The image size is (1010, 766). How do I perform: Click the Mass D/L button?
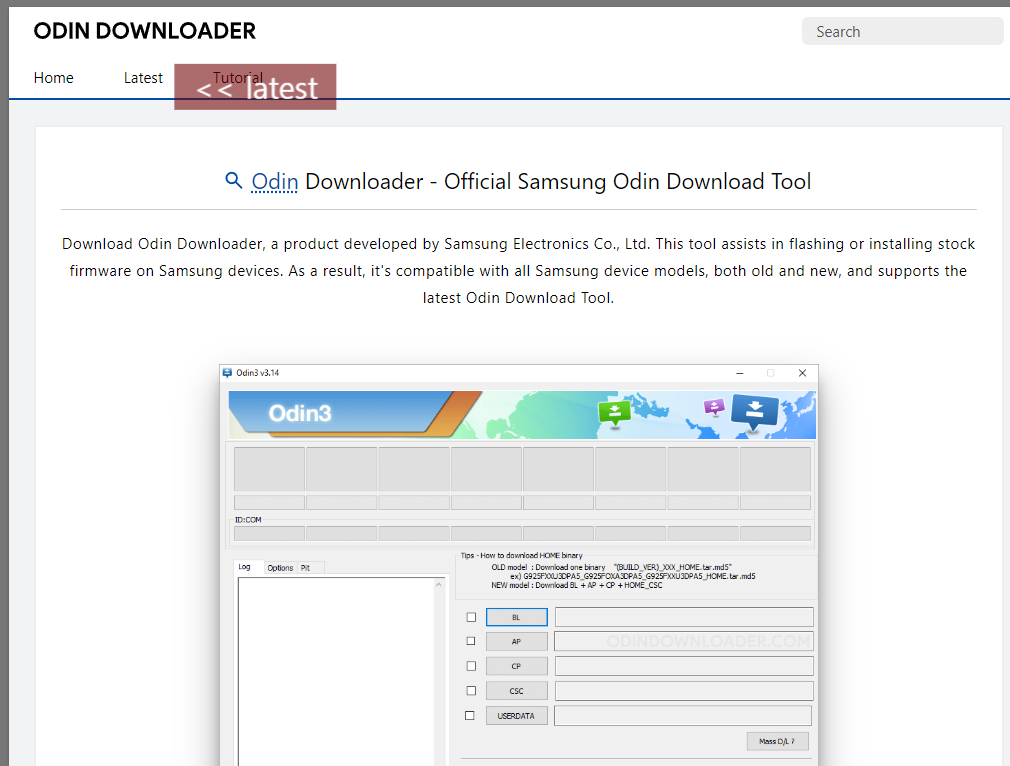pyautogui.click(x=777, y=742)
